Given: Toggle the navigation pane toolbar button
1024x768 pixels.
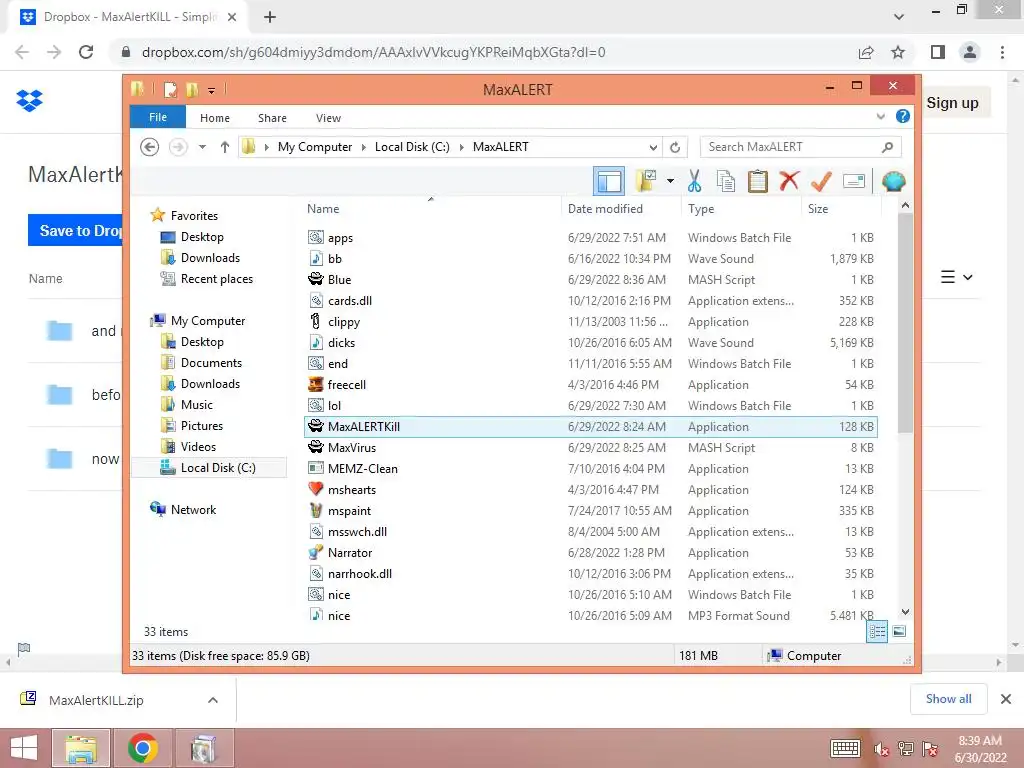Looking at the screenshot, I should click(609, 181).
